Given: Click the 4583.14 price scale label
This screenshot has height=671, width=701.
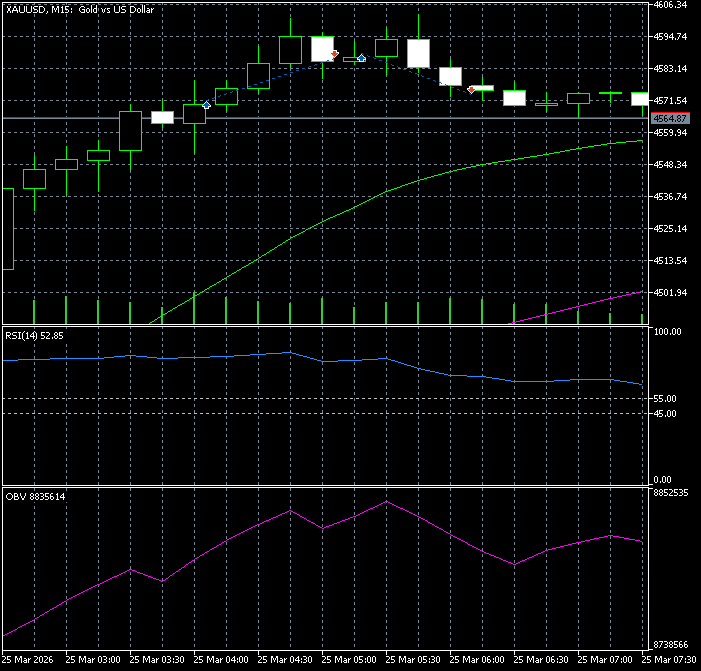Looking at the screenshot, I should pos(670,69).
